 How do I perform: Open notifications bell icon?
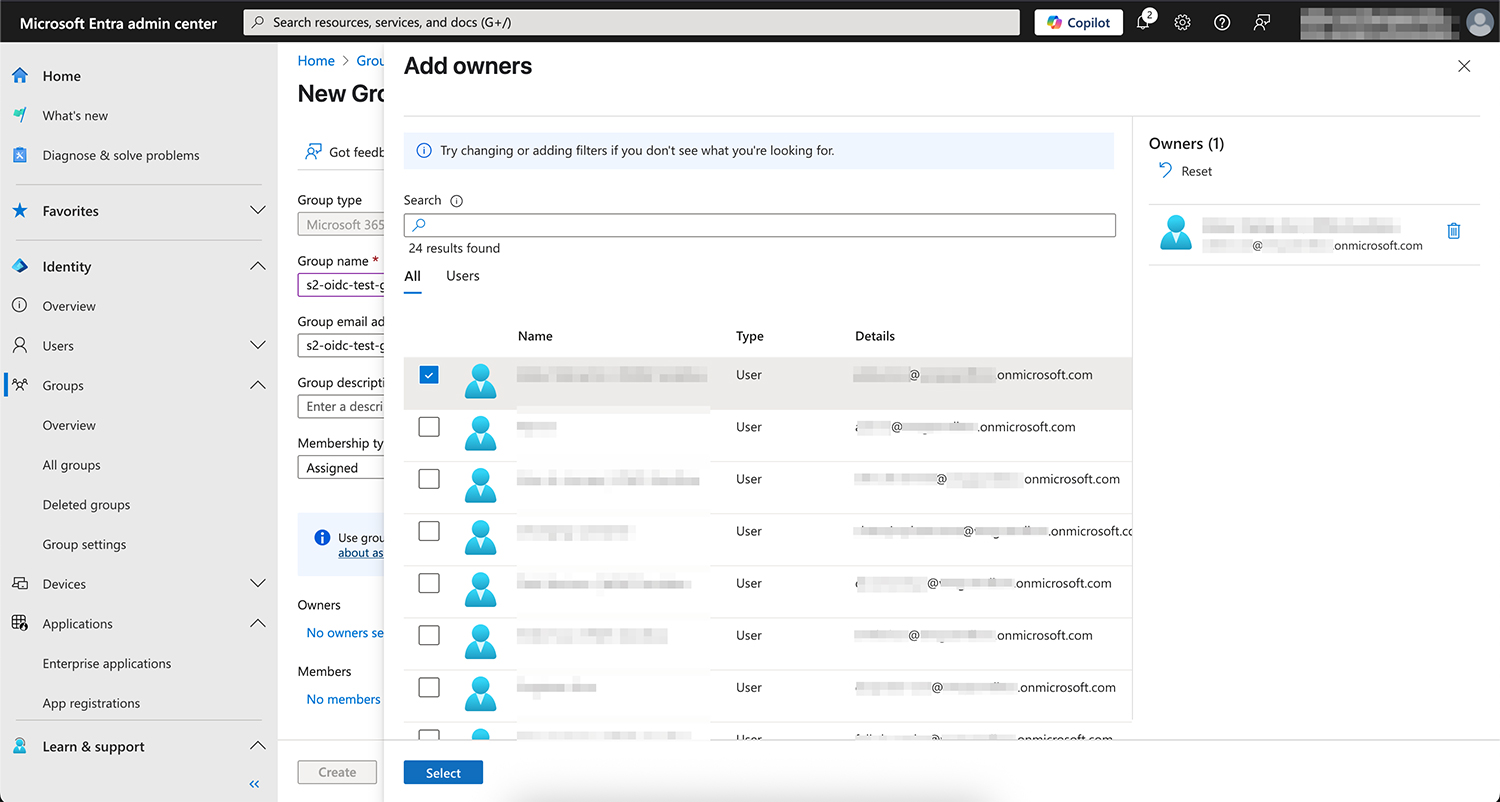[1143, 22]
